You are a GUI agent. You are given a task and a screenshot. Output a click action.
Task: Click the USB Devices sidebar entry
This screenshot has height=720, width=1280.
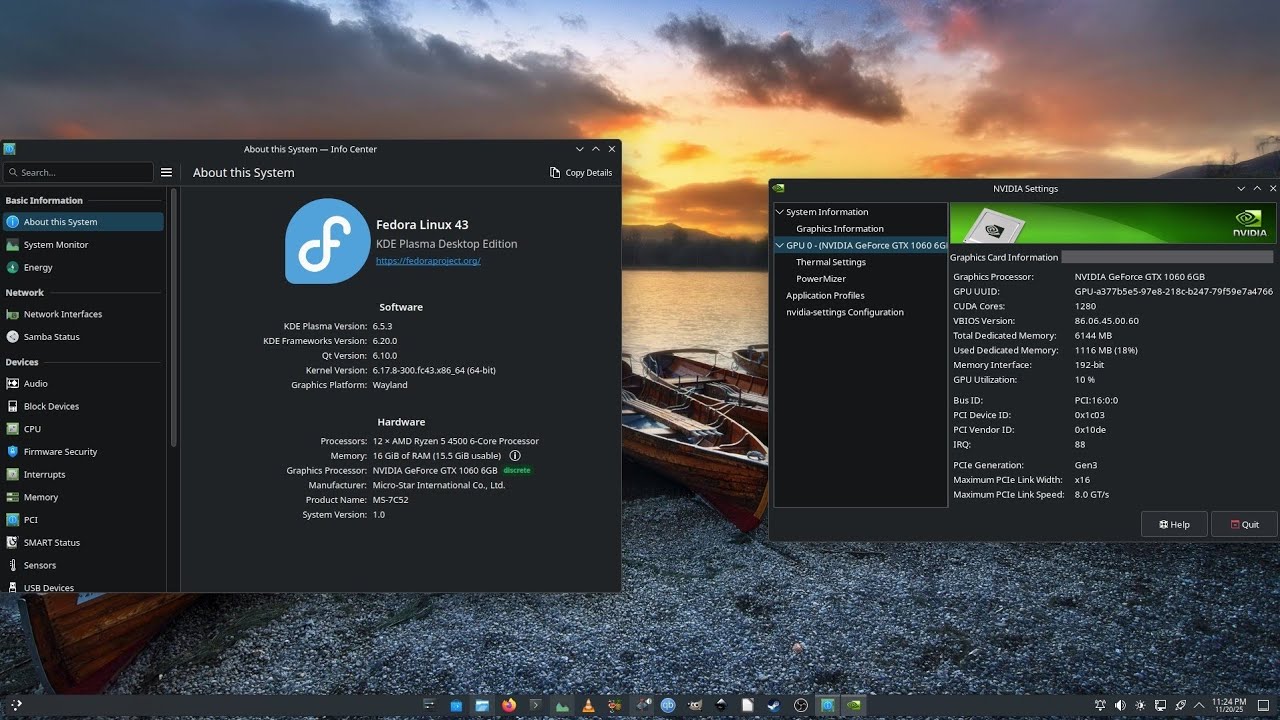pos(84,588)
